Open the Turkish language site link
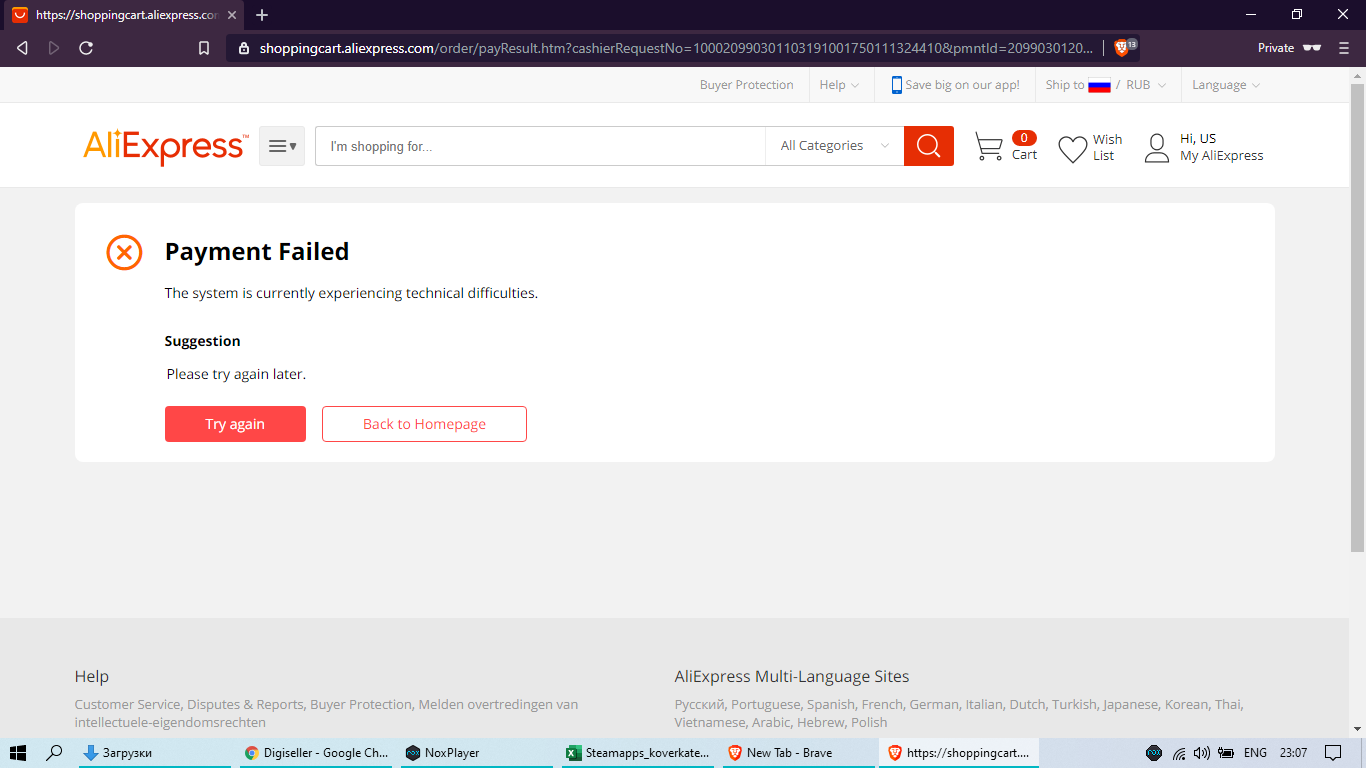Viewport: 1366px width, 768px height. click(x=1074, y=704)
